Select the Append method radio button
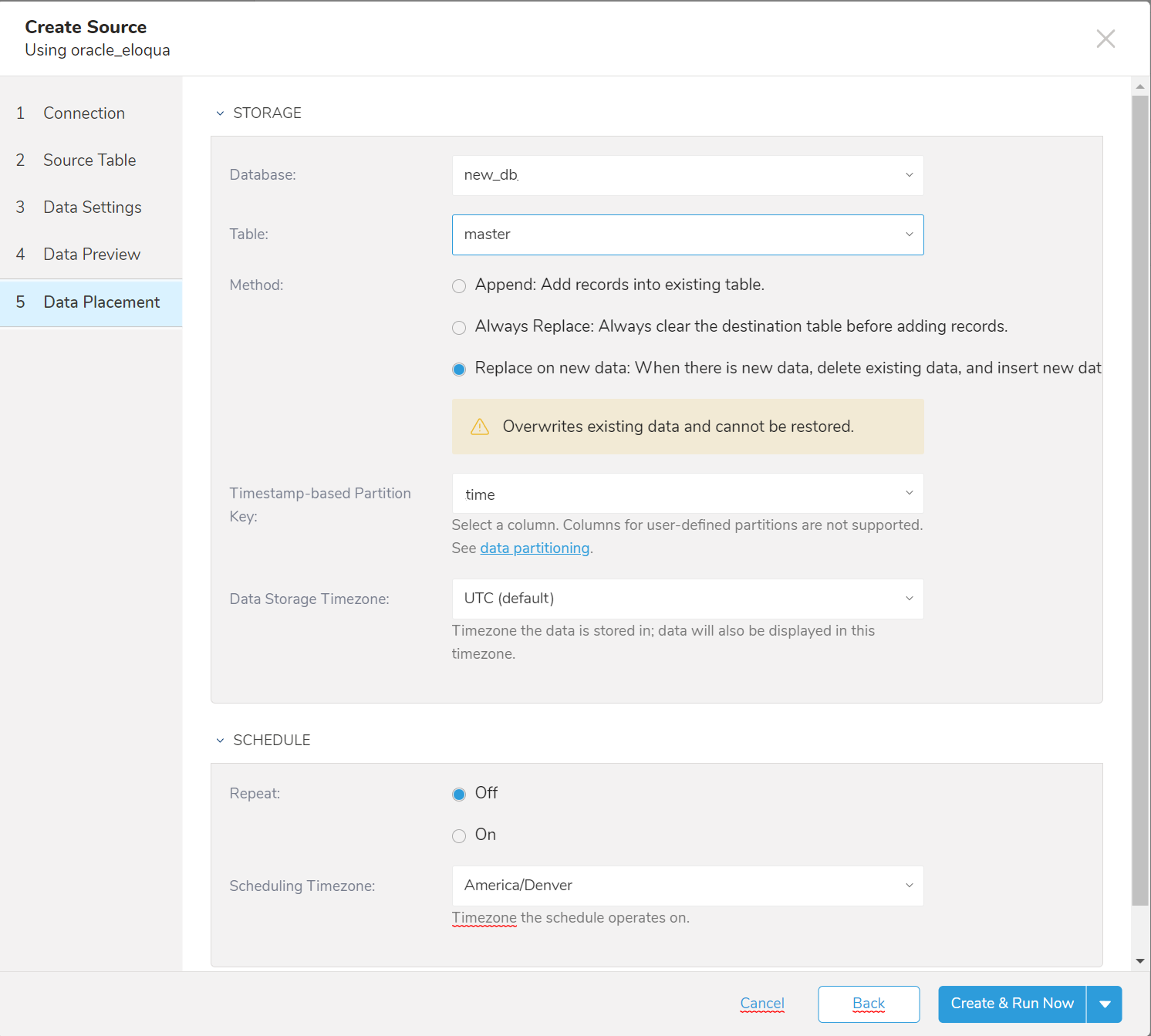 click(x=459, y=286)
